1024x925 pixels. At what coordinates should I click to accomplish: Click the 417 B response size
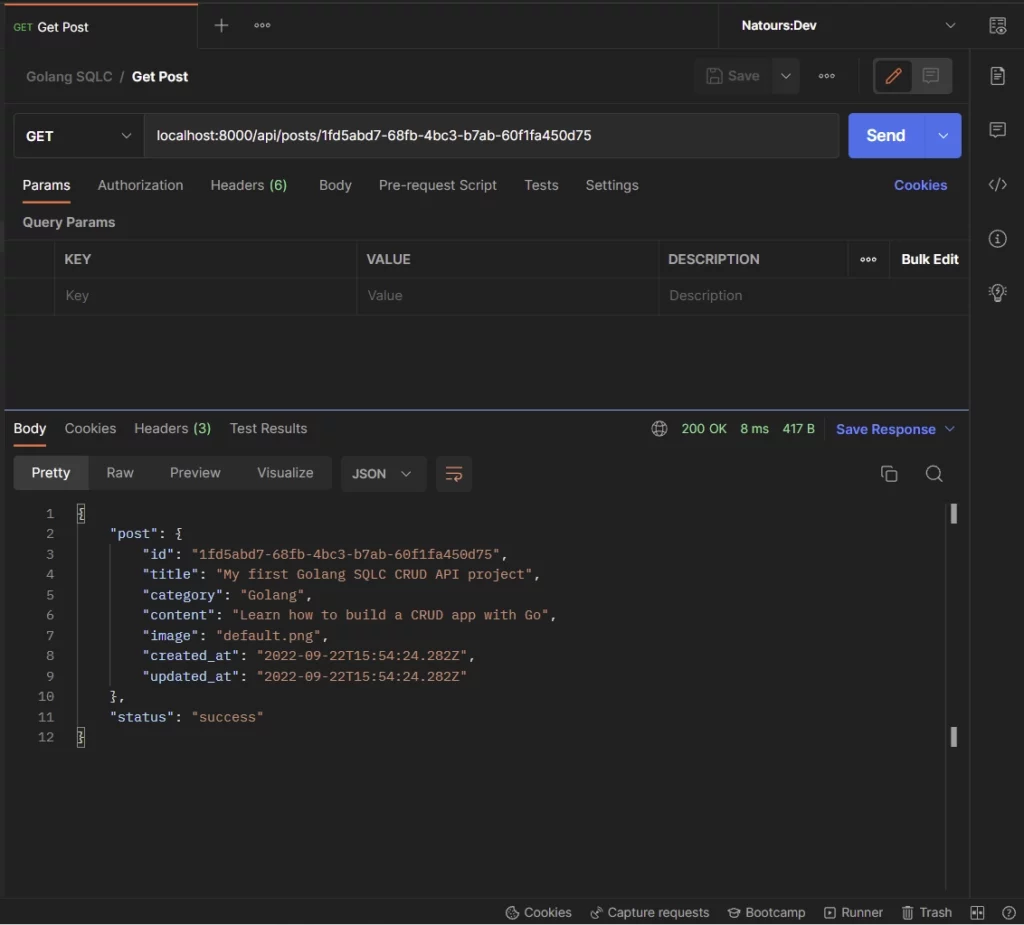(x=798, y=429)
